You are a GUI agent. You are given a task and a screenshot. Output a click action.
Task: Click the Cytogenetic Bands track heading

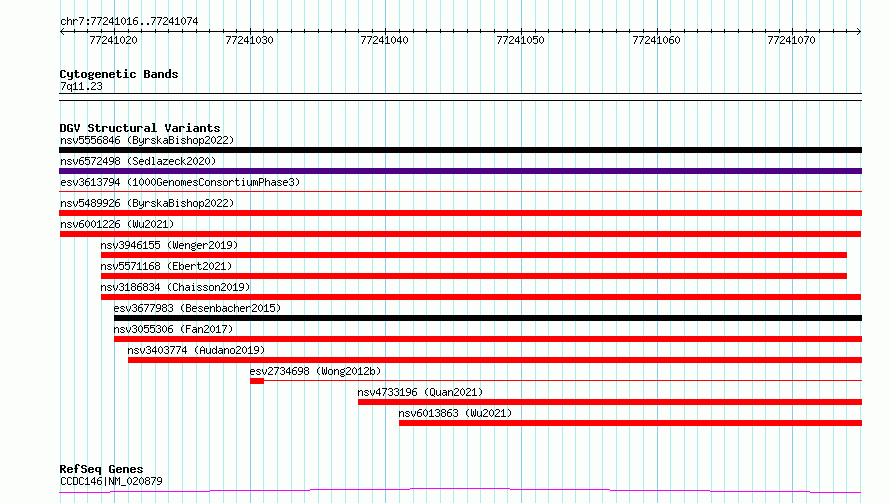tap(119, 74)
